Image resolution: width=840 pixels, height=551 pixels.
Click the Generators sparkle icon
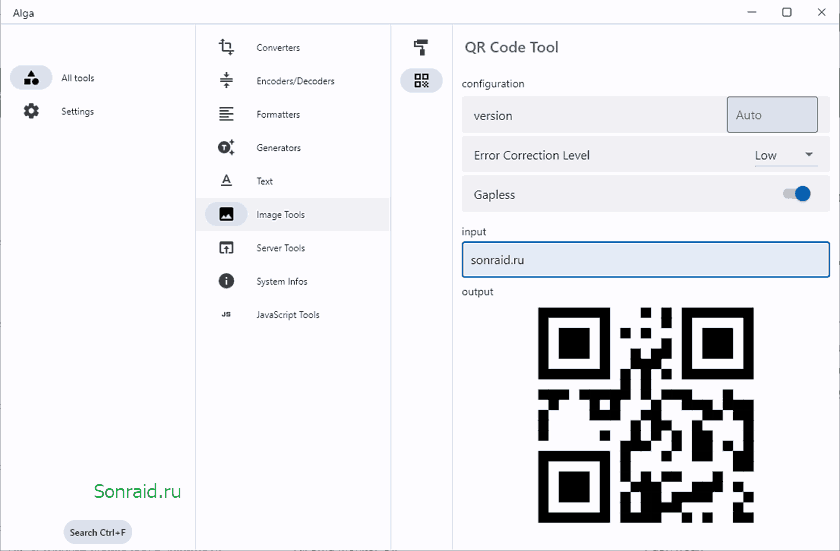pyautogui.click(x=226, y=147)
